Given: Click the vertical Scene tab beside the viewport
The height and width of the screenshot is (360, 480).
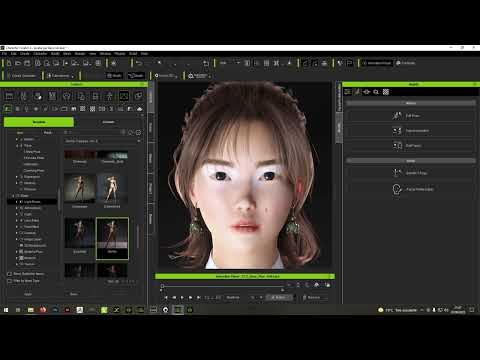Looking at the screenshot, I should [151, 127].
